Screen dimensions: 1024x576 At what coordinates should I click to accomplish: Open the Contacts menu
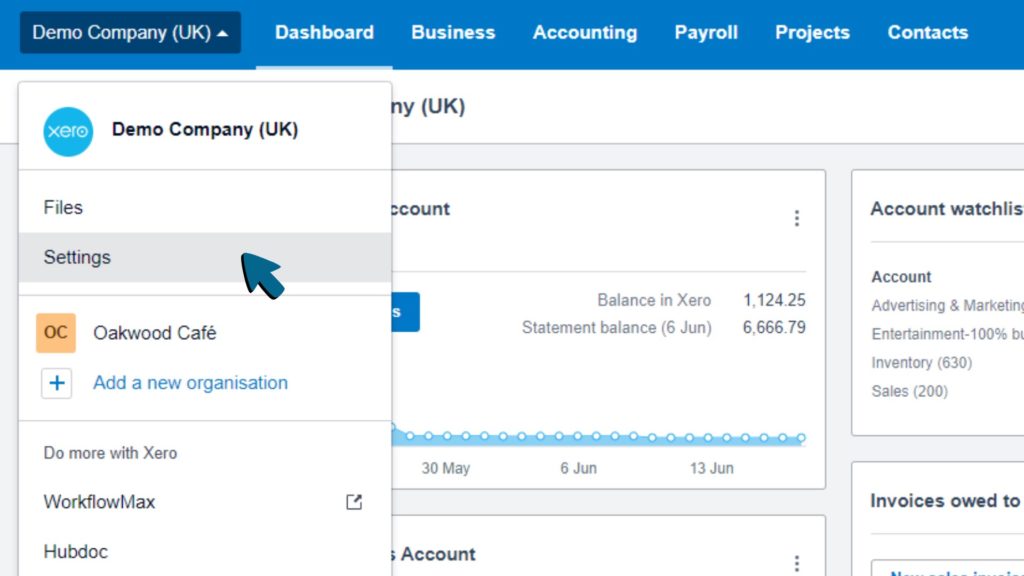pos(927,33)
